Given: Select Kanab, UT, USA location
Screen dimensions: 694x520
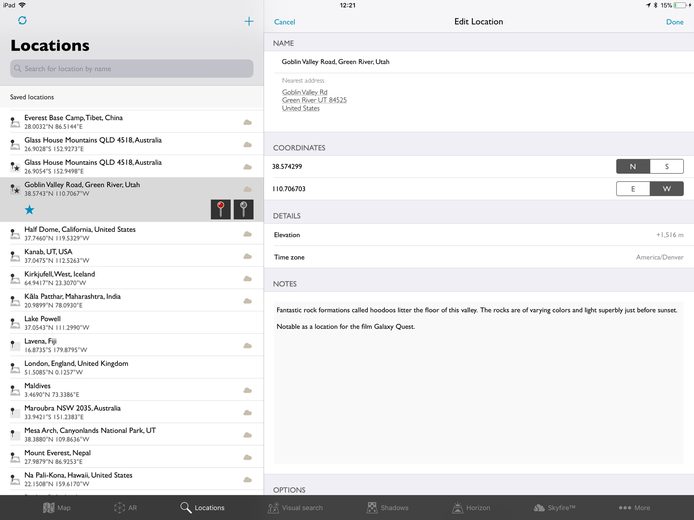Looking at the screenshot, I should (x=132, y=256).
